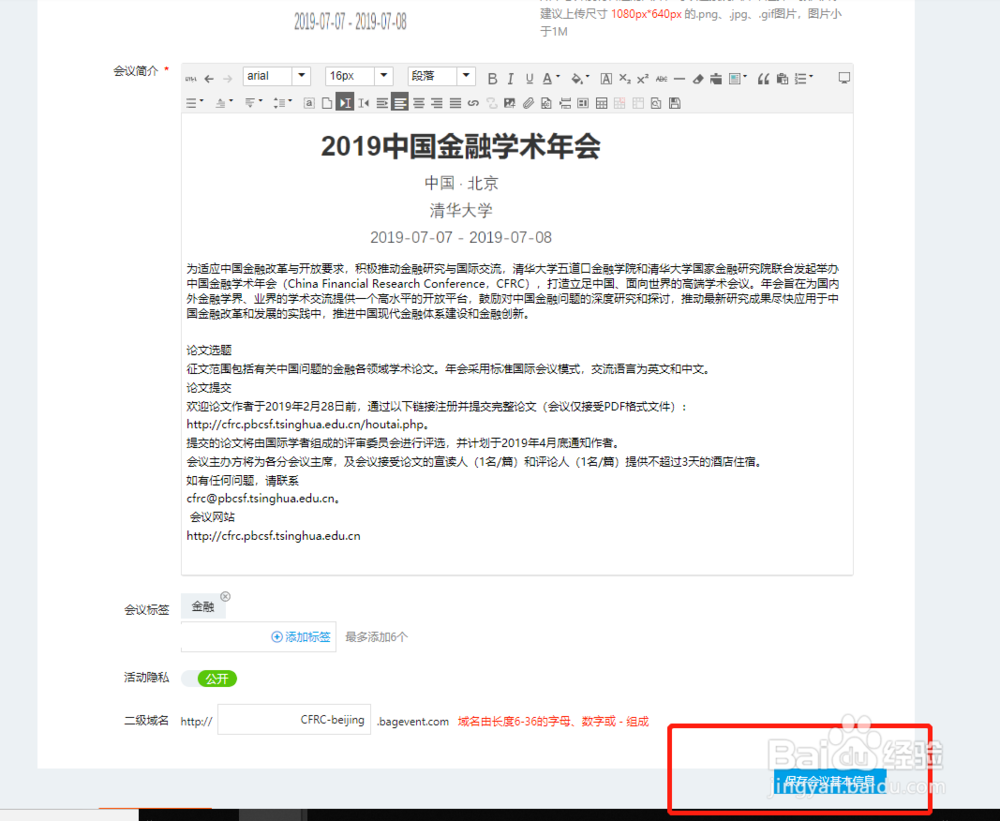The width and height of the screenshot is (1000, 821).
Task: Click the 2019中国金融学术年会 heading in the editor
Action: pyautogui.click(x=460, y=146)
